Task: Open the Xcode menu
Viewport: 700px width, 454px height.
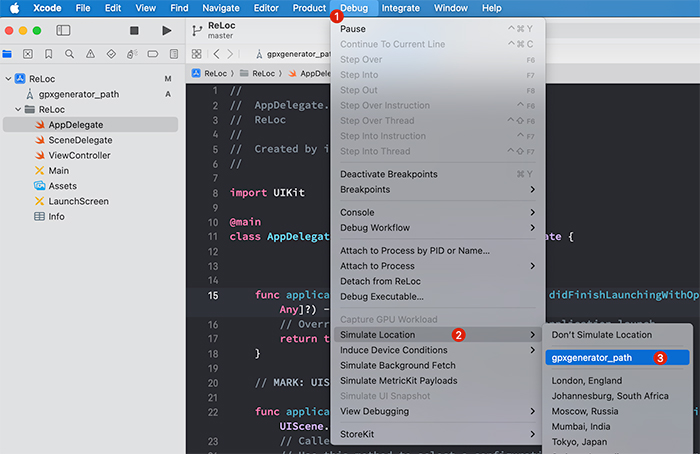Action: tap(47, 8)
